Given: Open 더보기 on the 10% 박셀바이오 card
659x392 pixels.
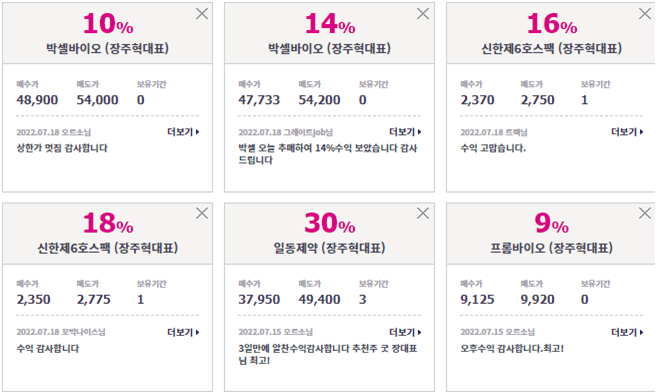Looking at the screenshot, I should click(183, 132).
